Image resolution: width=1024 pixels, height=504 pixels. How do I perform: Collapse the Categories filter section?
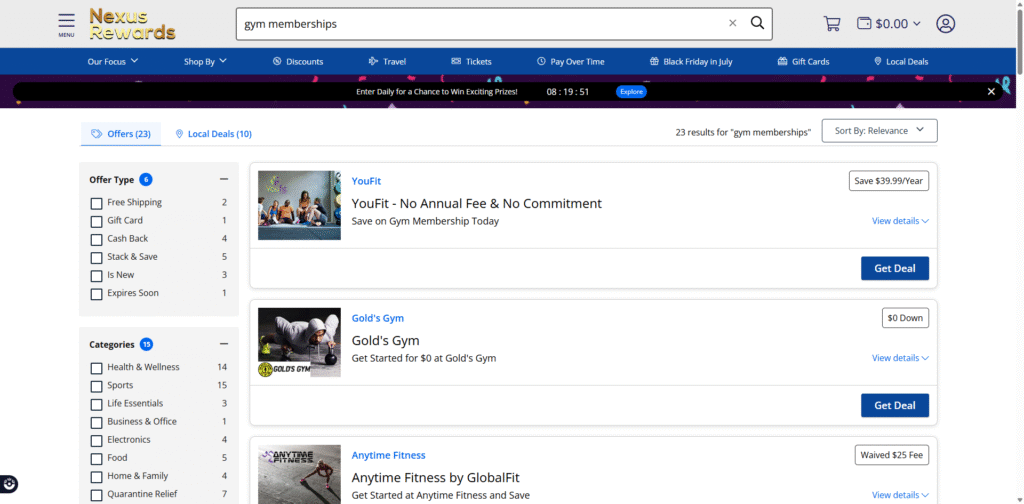pos(224,344)
